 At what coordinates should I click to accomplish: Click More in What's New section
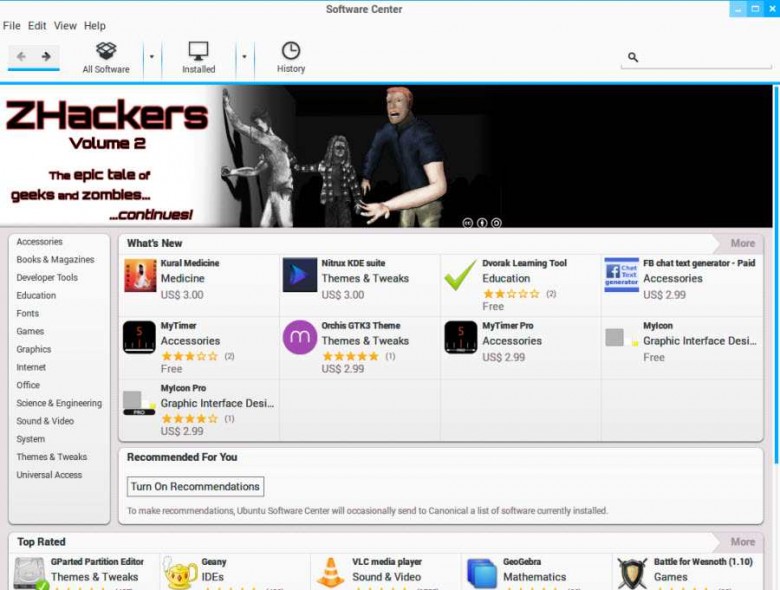point(743,243)
